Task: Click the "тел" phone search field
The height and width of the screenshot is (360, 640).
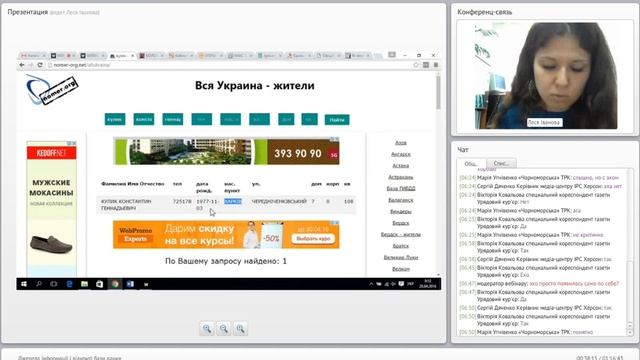Action: click(202, 120)
